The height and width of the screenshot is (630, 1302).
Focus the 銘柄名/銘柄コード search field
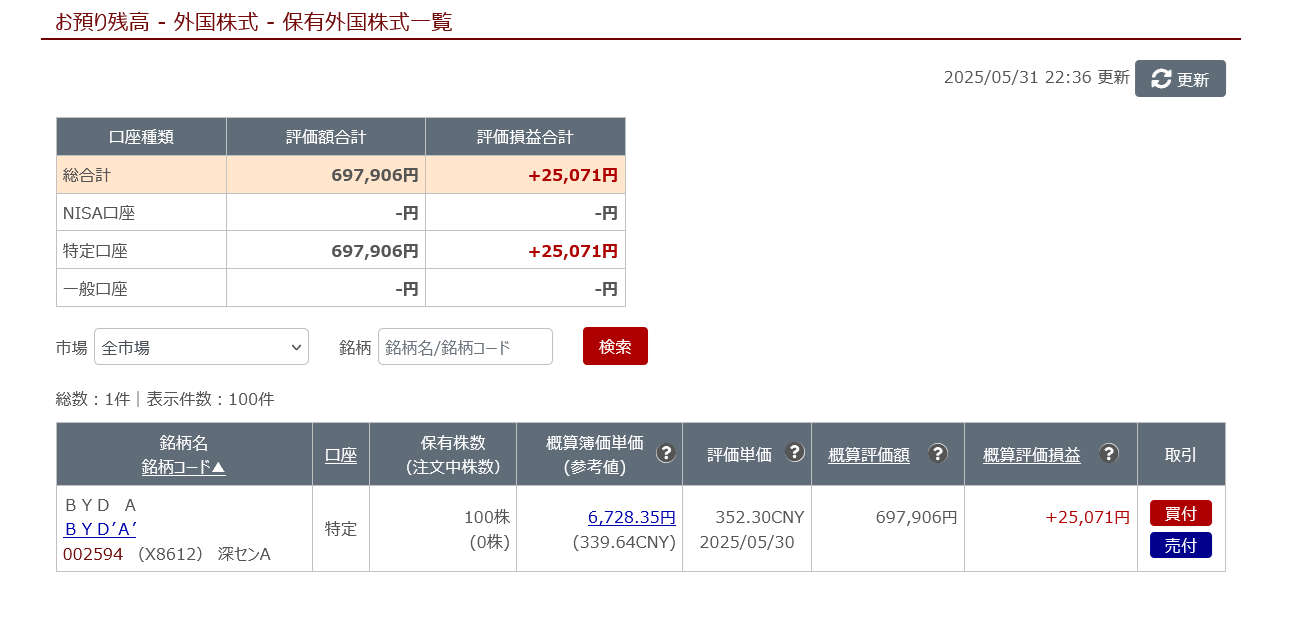click(x=465, y=347)
